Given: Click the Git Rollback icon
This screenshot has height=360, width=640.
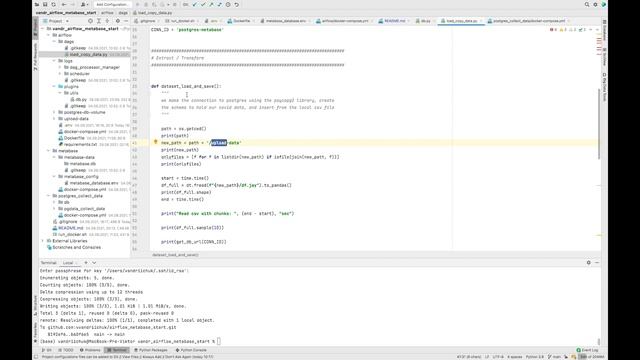Looking at the screenshot, I should [x=237, y=4].
